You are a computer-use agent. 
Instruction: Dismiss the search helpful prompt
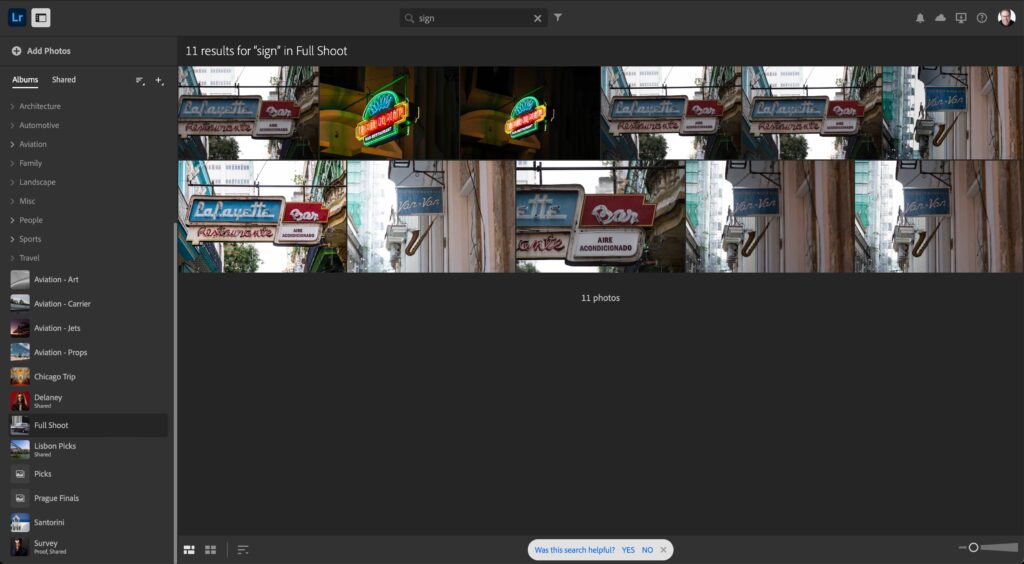click(x=664, y=550)
